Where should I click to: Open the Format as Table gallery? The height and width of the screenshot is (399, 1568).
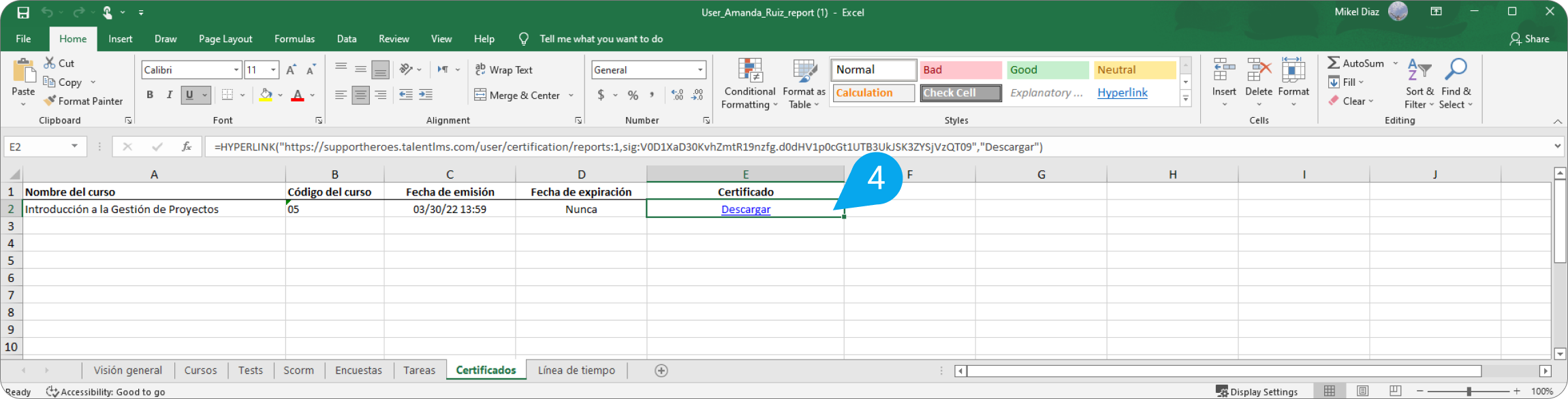[804, 71]
